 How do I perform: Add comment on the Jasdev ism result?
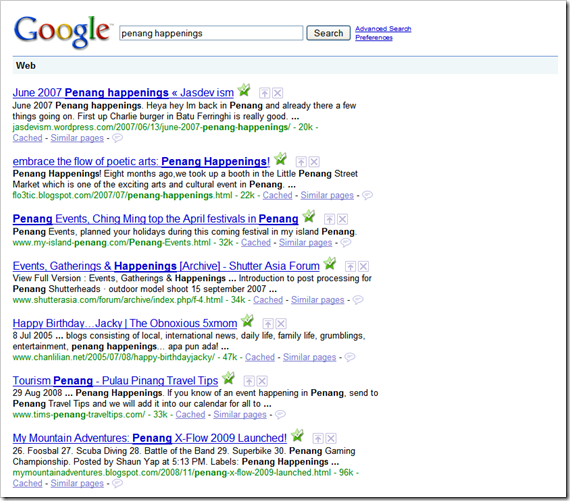pos(117,138)
